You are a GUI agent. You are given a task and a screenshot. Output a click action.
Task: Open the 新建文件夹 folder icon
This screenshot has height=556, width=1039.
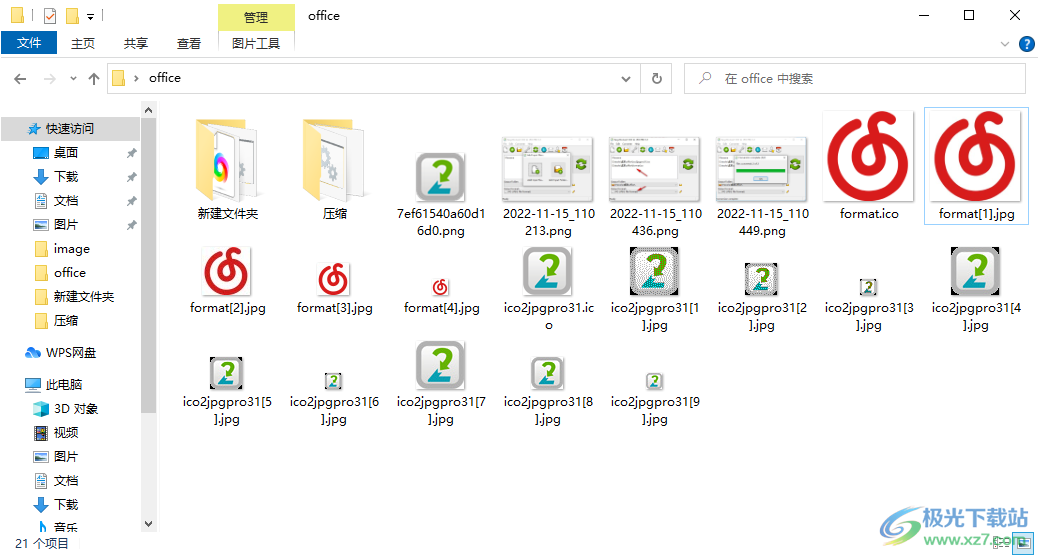pyautogui.click(x=227, y=160)
